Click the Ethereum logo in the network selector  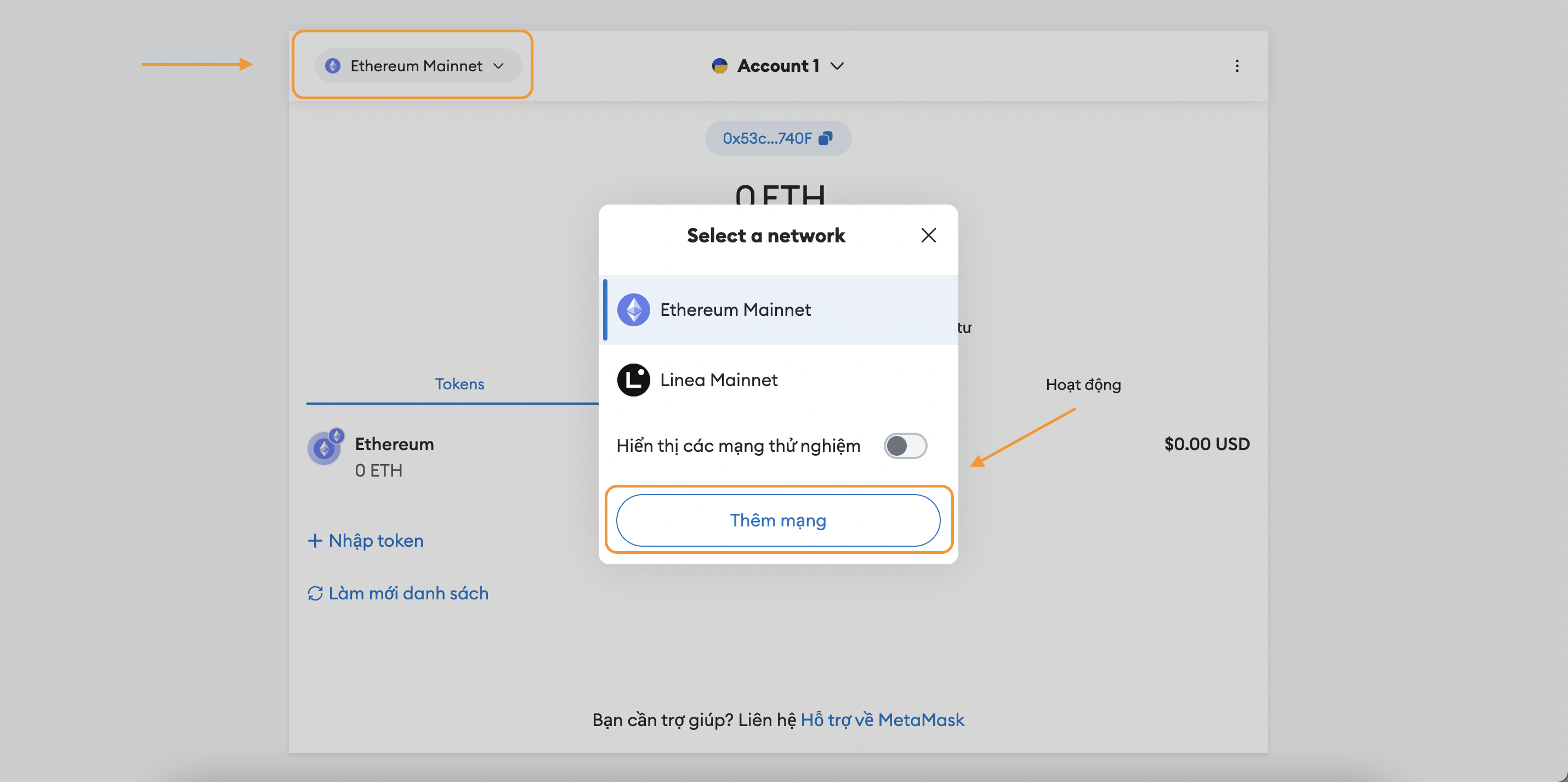coord(332,66)
